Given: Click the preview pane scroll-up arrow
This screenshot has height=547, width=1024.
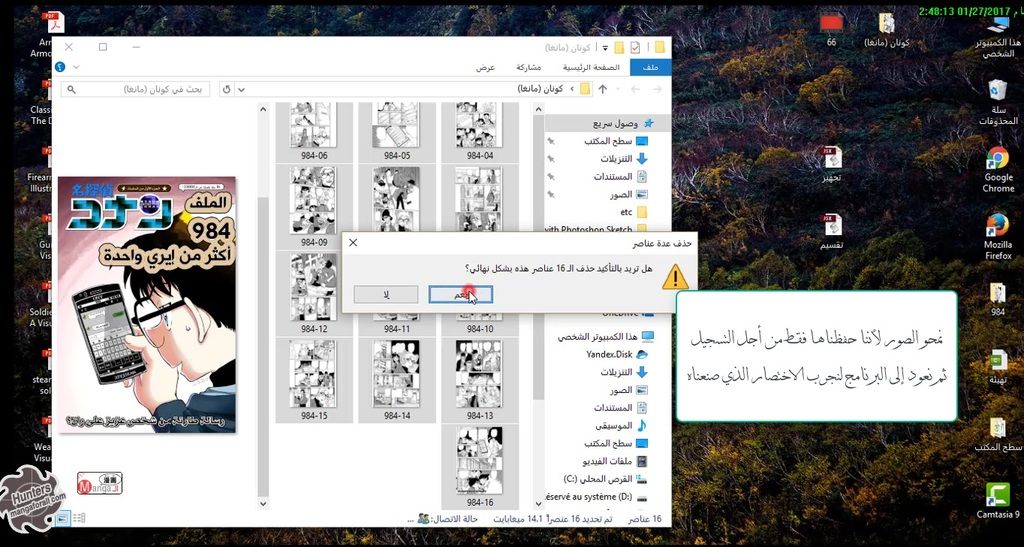Looking at the screenshot, I should [263, 110].
